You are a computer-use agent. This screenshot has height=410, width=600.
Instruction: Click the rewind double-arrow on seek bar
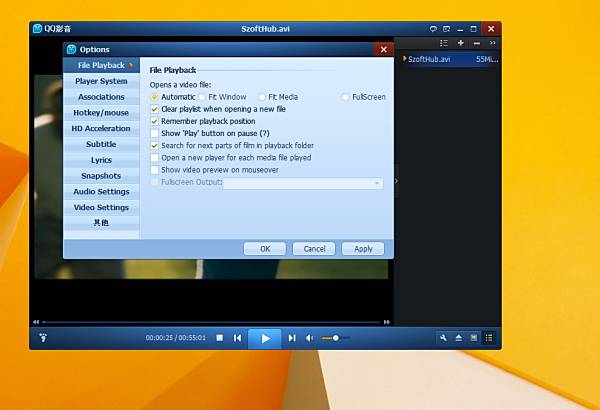tap(36, 322)
